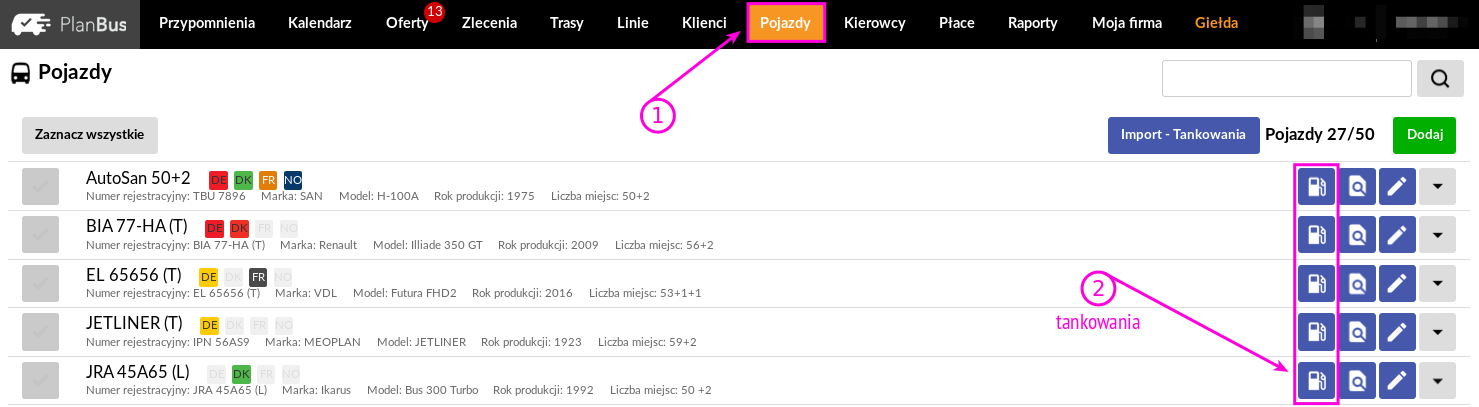Screen dimensions: 1479x407
Task: Open more options dropdown for JETLINER (T)
Action: tap(1438, 331)
